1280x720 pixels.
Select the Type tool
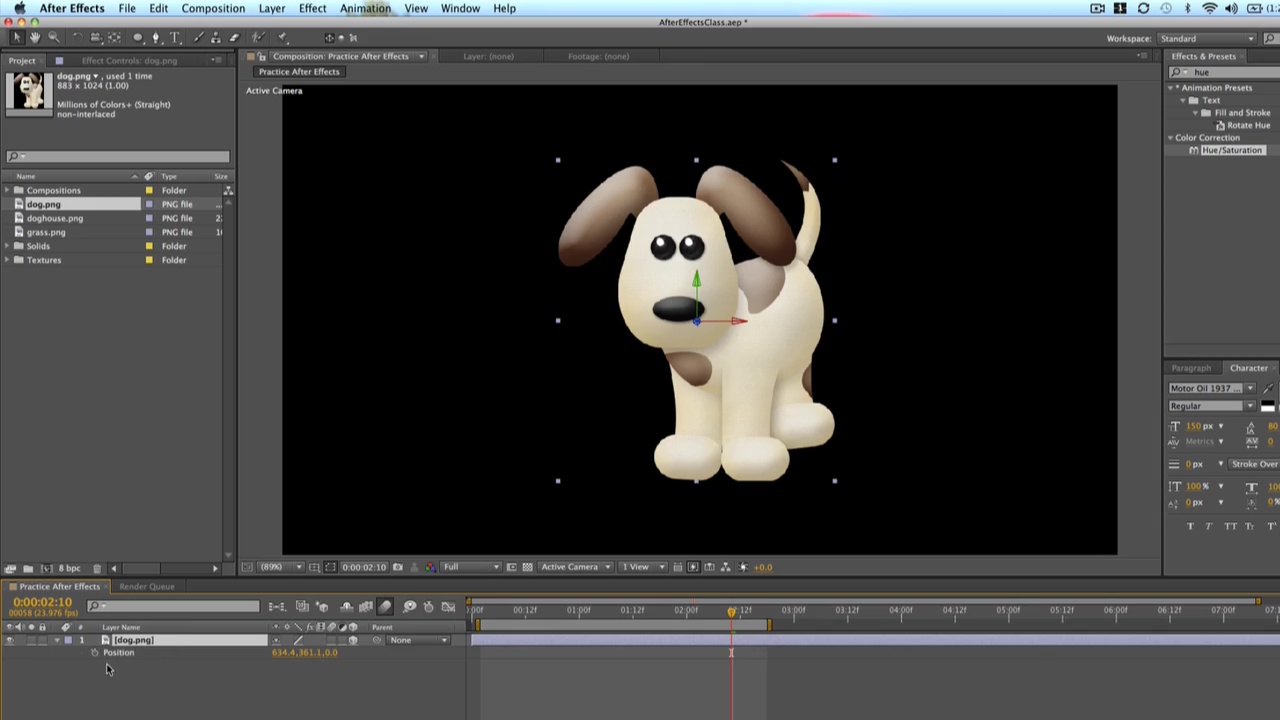(x=175, y=38)
